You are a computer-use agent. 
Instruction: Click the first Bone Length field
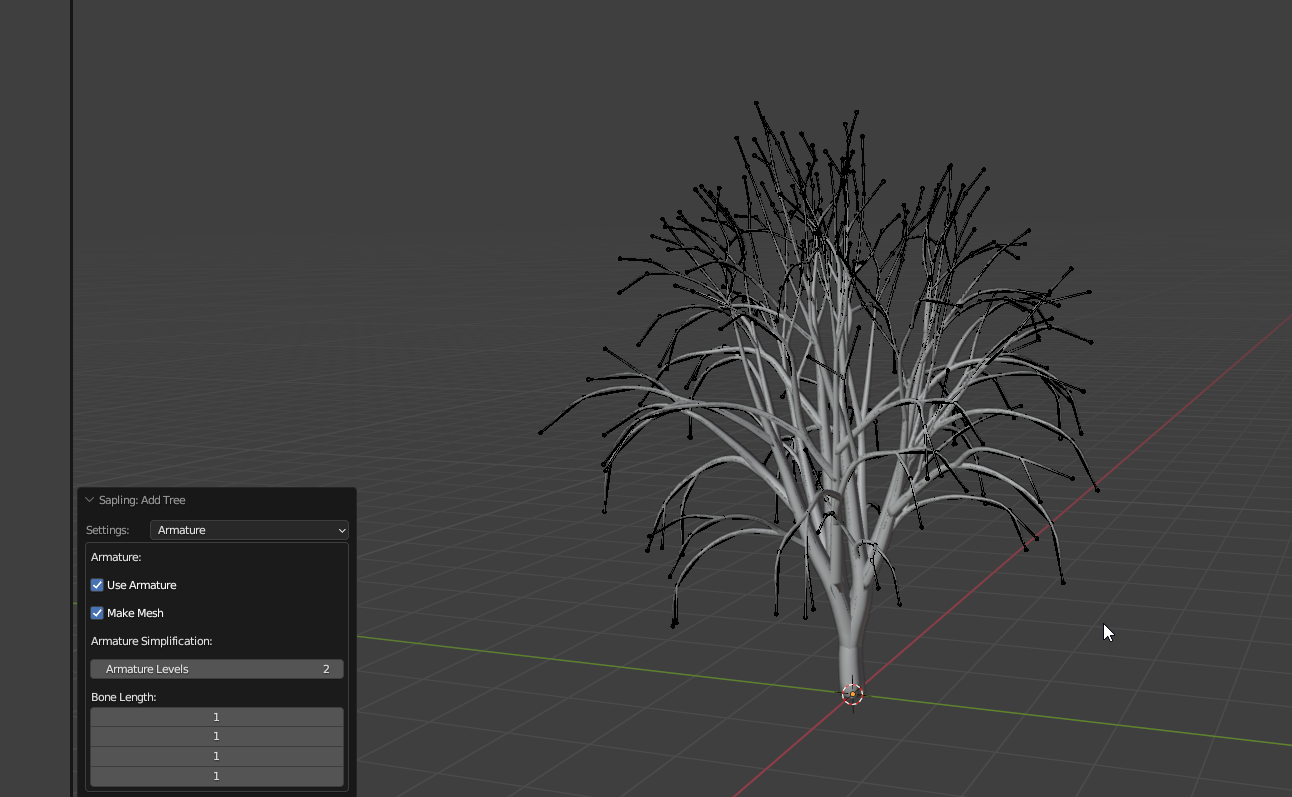pyautogui.click(x=216, y=716)
